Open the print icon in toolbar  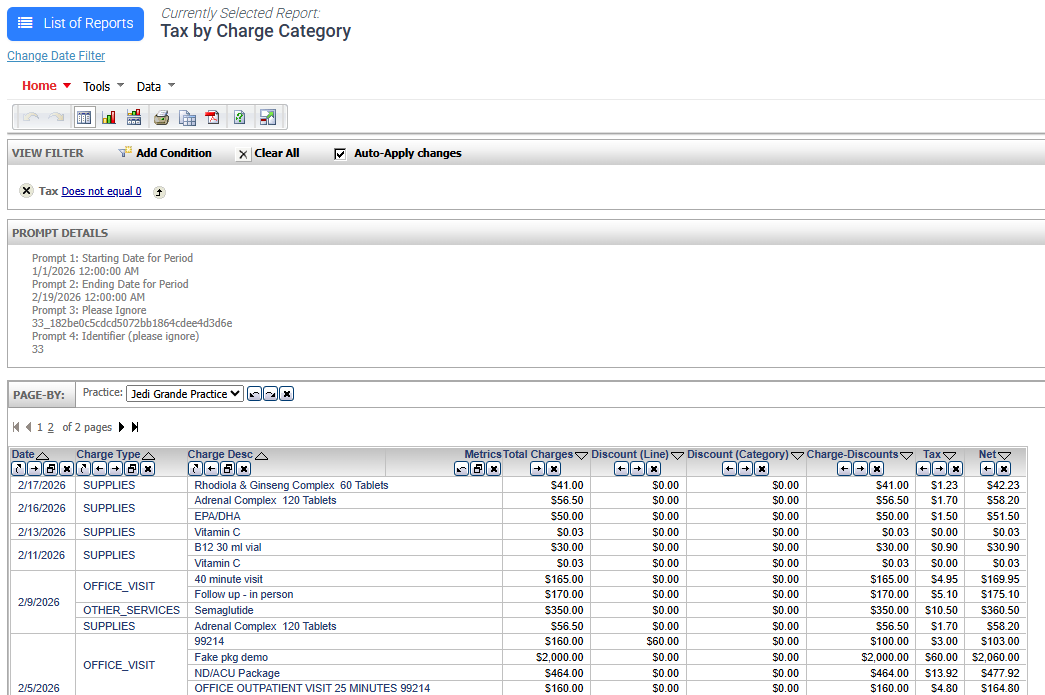coord(161,118)
